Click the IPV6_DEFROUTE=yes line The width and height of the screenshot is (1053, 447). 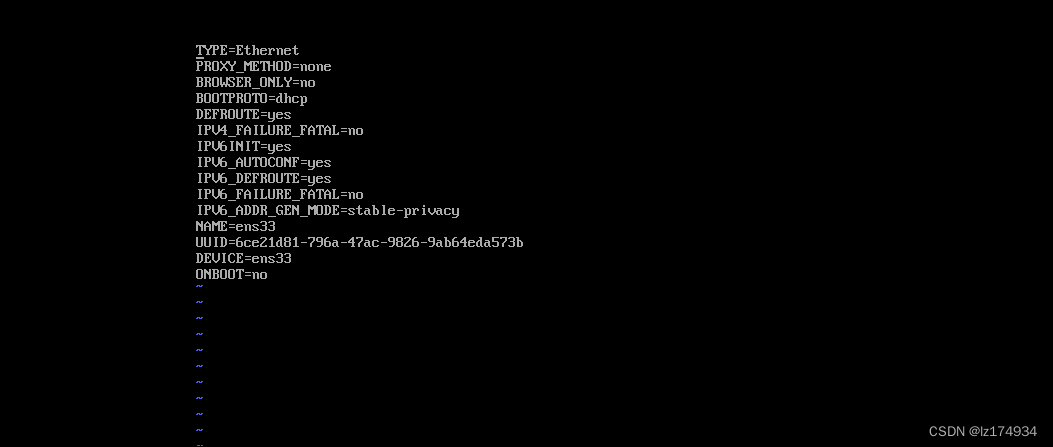(263, 179)
